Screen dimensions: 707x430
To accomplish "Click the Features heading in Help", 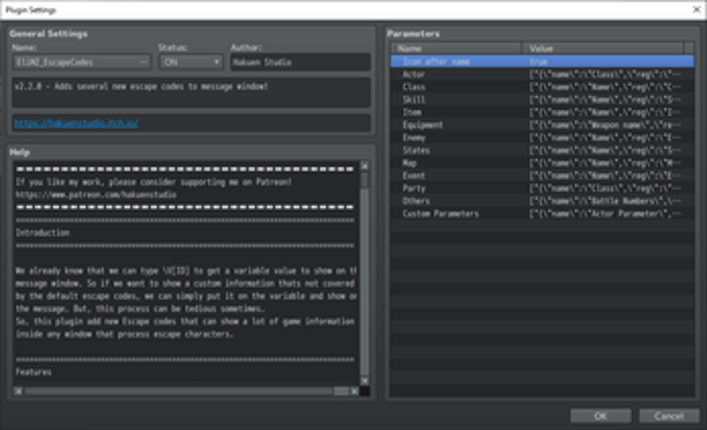I will [x=33, y=372].
